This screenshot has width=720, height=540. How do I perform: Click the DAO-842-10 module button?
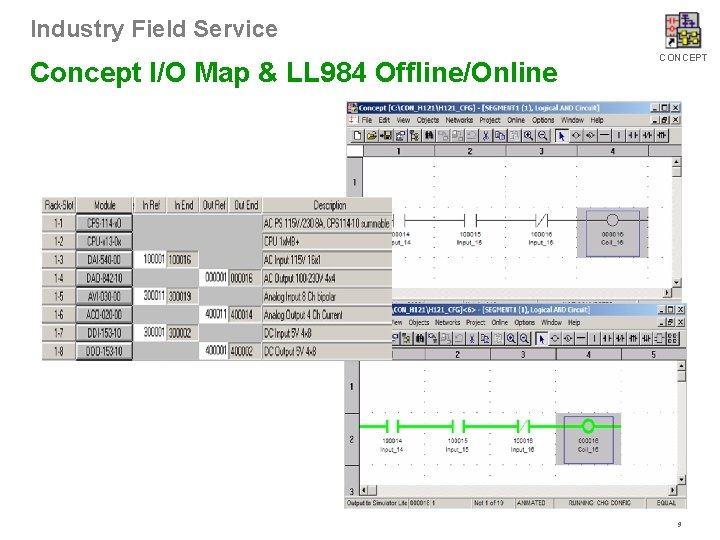pos(104,278)
